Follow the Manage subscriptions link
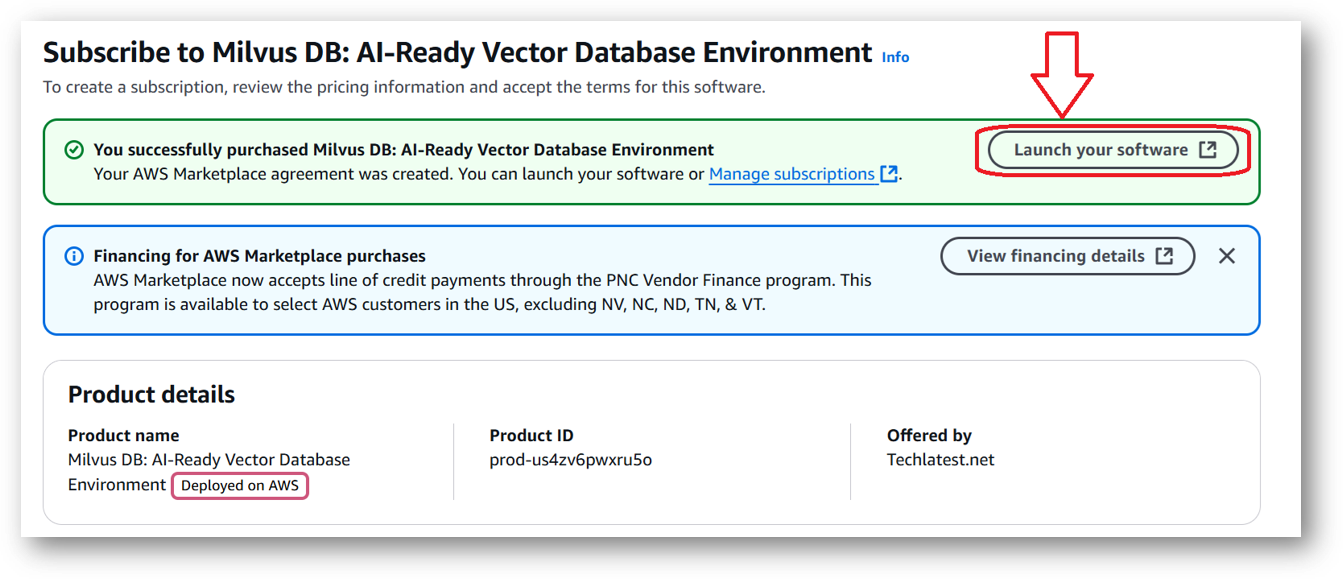The height and width of the screenshot is (579, 1343). [x=792, y=174]
